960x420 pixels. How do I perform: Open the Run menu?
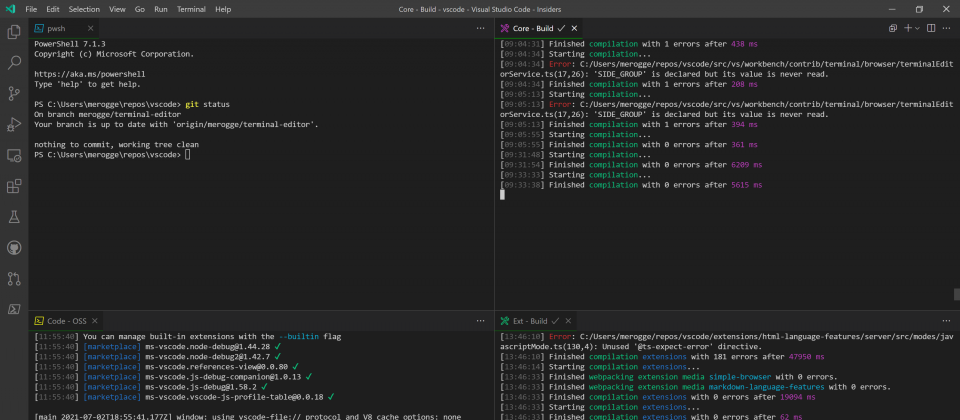pos(161,9)
